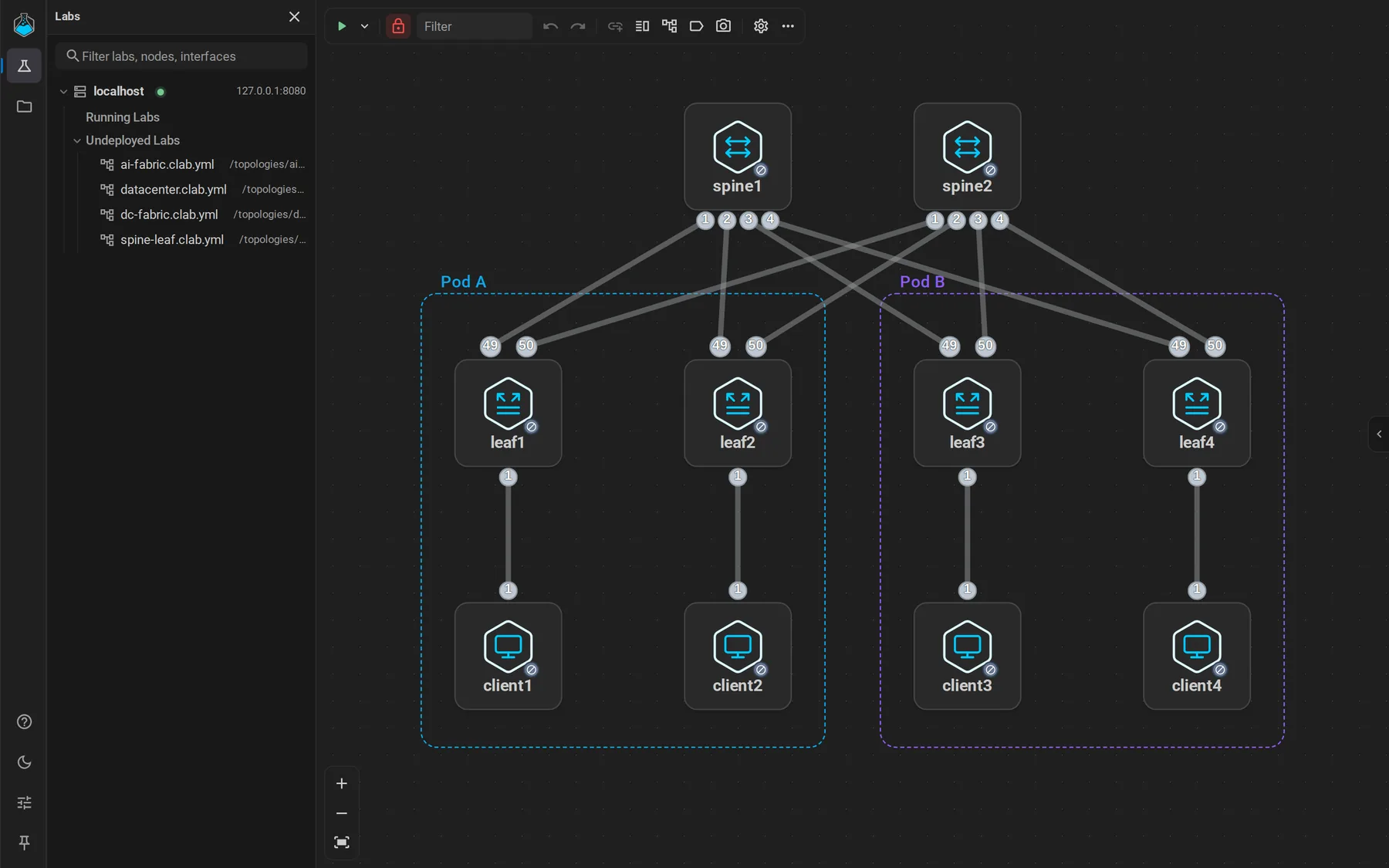This screenshot has width=1389, height=868.
Task: Expand the right side panel chevron
Action: click(x=1379, y=434)
